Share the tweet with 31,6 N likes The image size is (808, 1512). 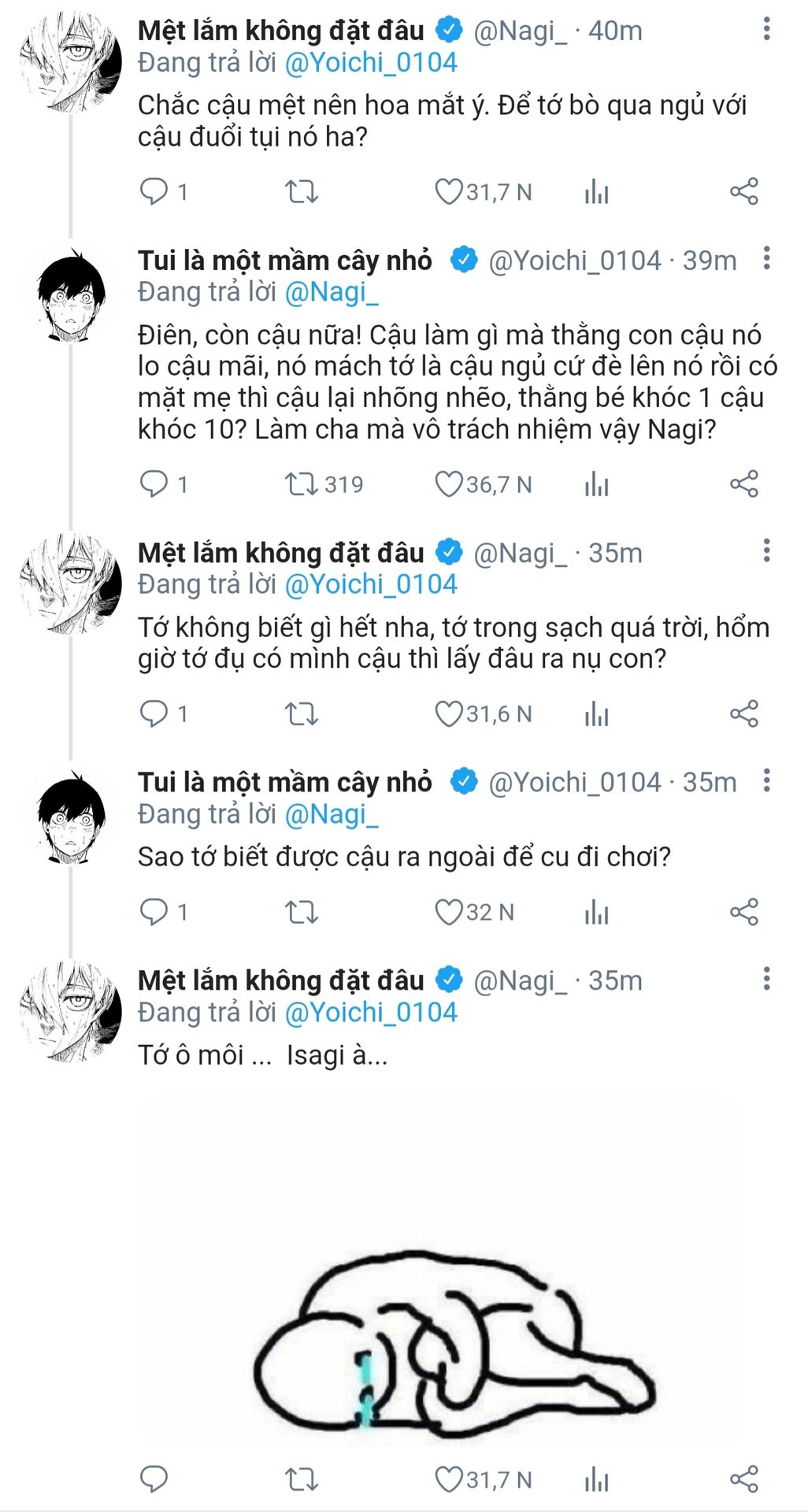[x=744, y=714]
